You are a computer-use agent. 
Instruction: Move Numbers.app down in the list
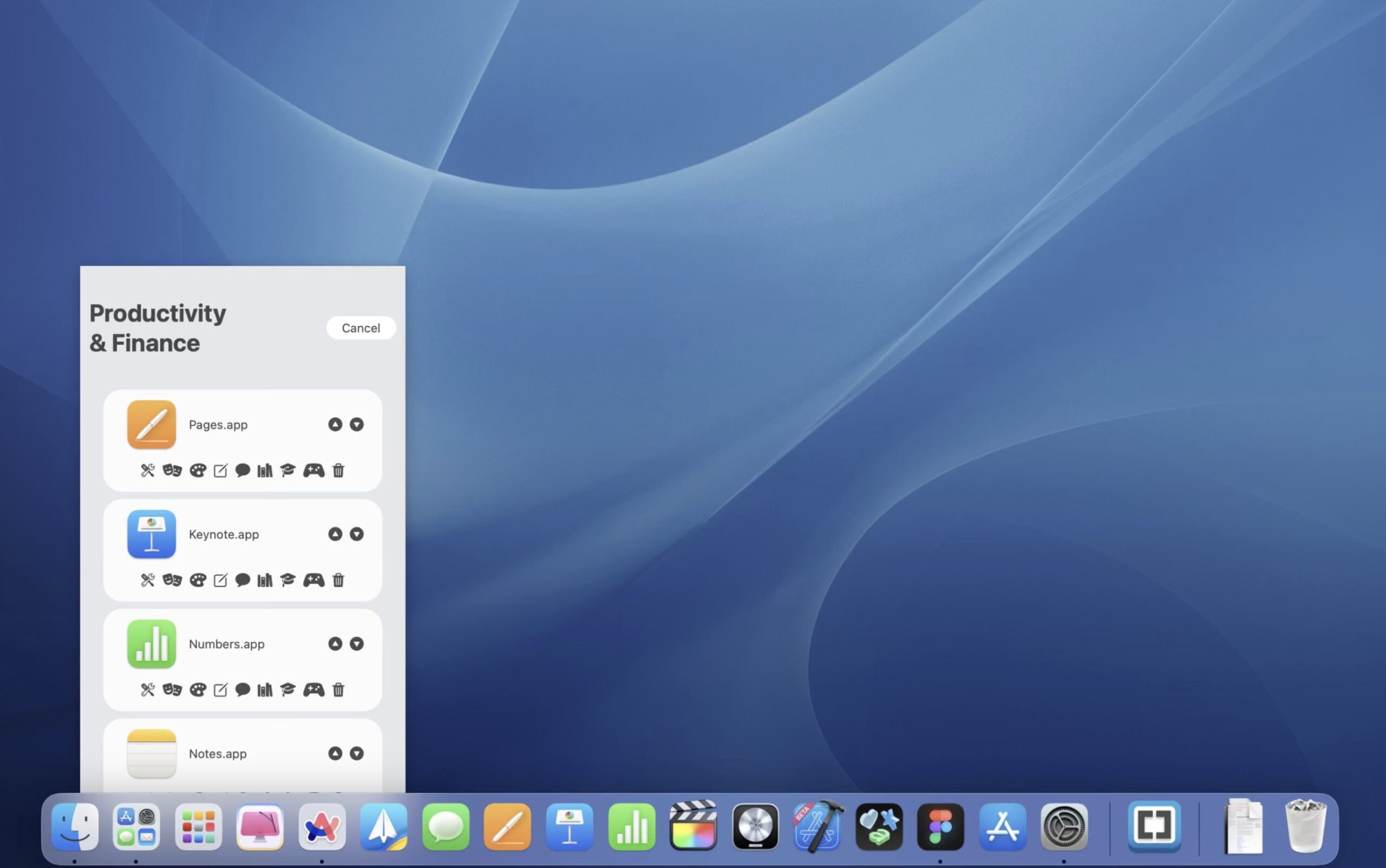click(x=357, y=643)
